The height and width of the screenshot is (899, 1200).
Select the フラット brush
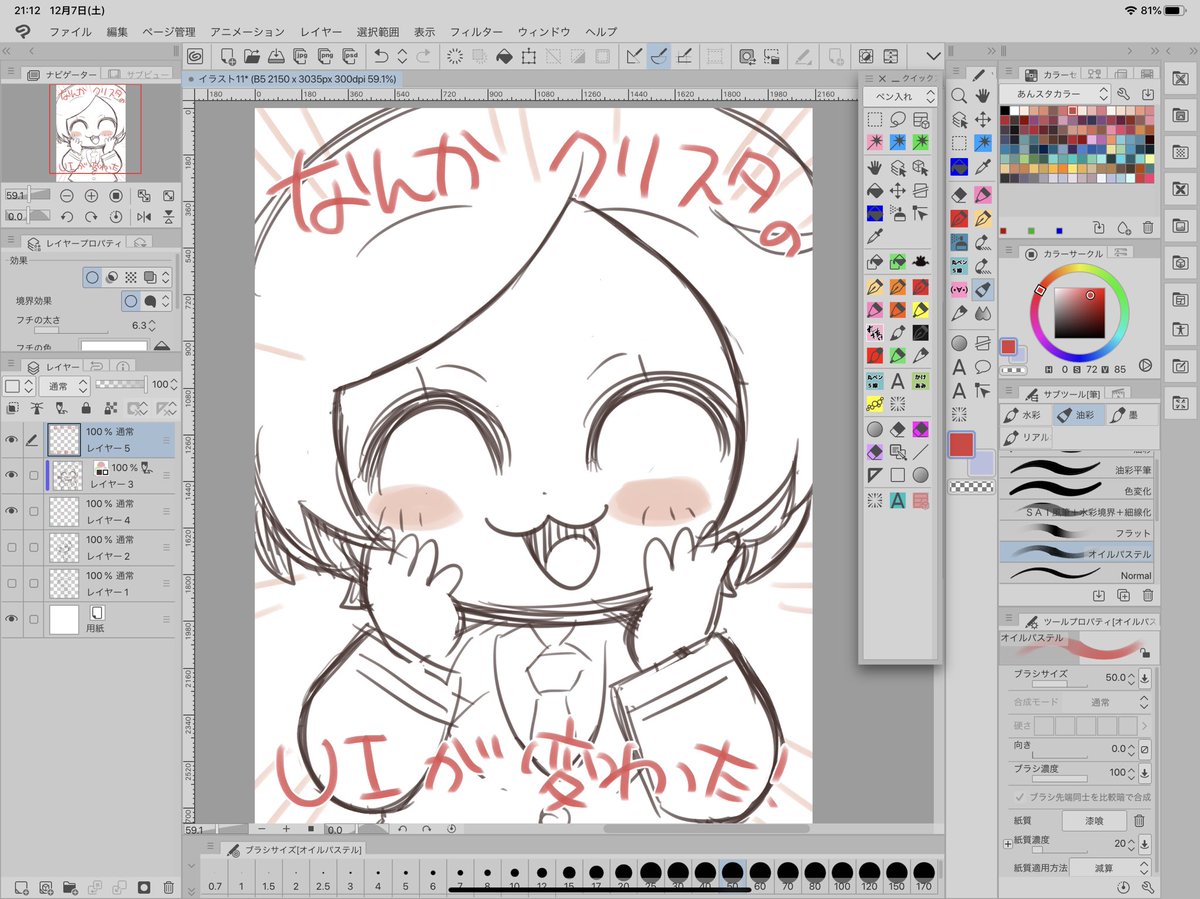[1078, 532]
